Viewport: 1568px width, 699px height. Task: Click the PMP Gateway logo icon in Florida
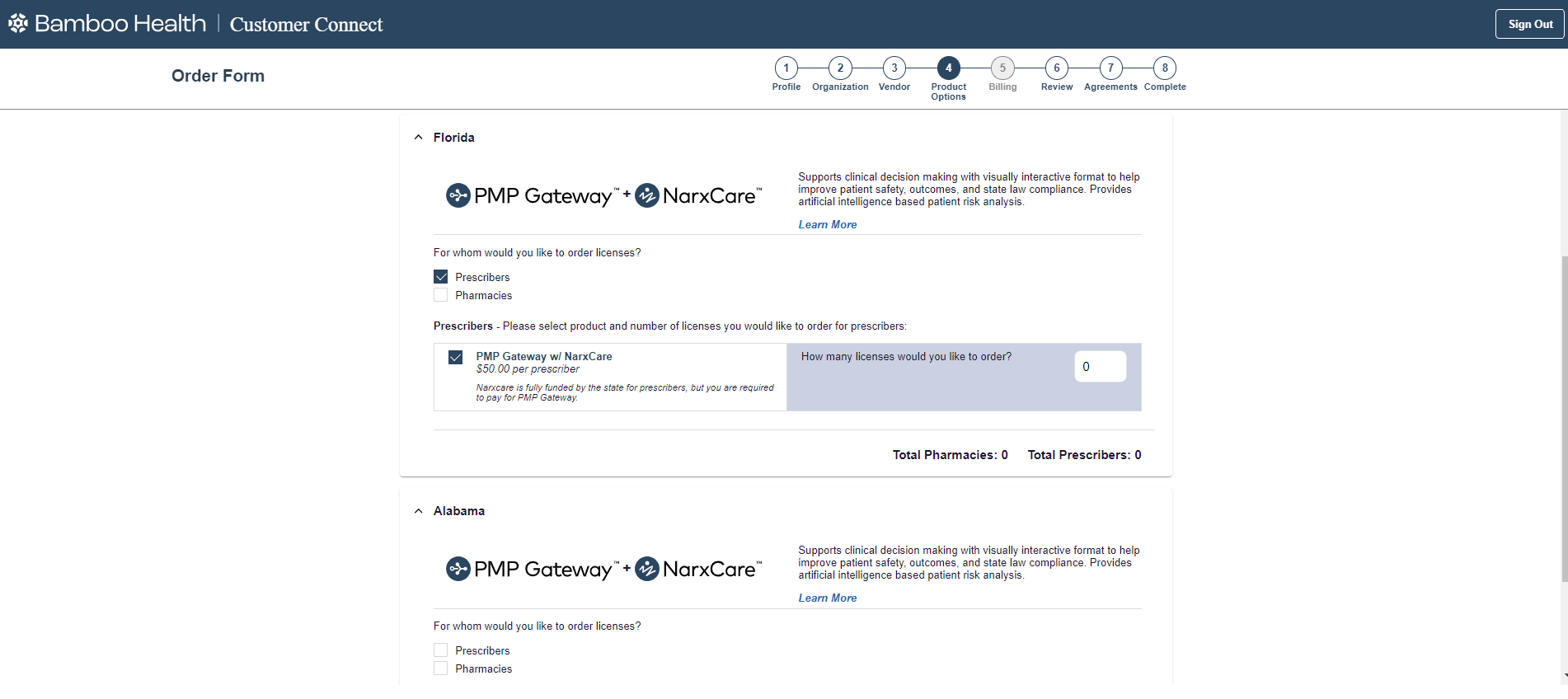(458, 195)
